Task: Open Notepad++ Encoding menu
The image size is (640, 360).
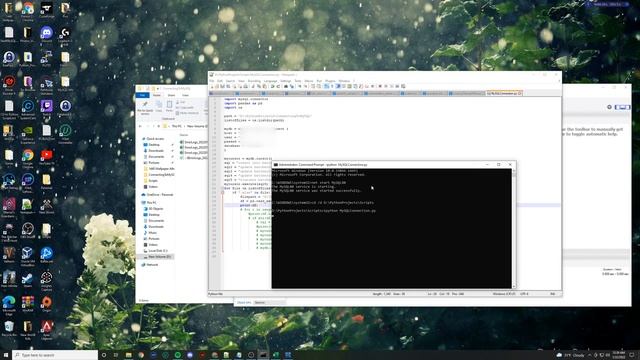Action: 254,81
